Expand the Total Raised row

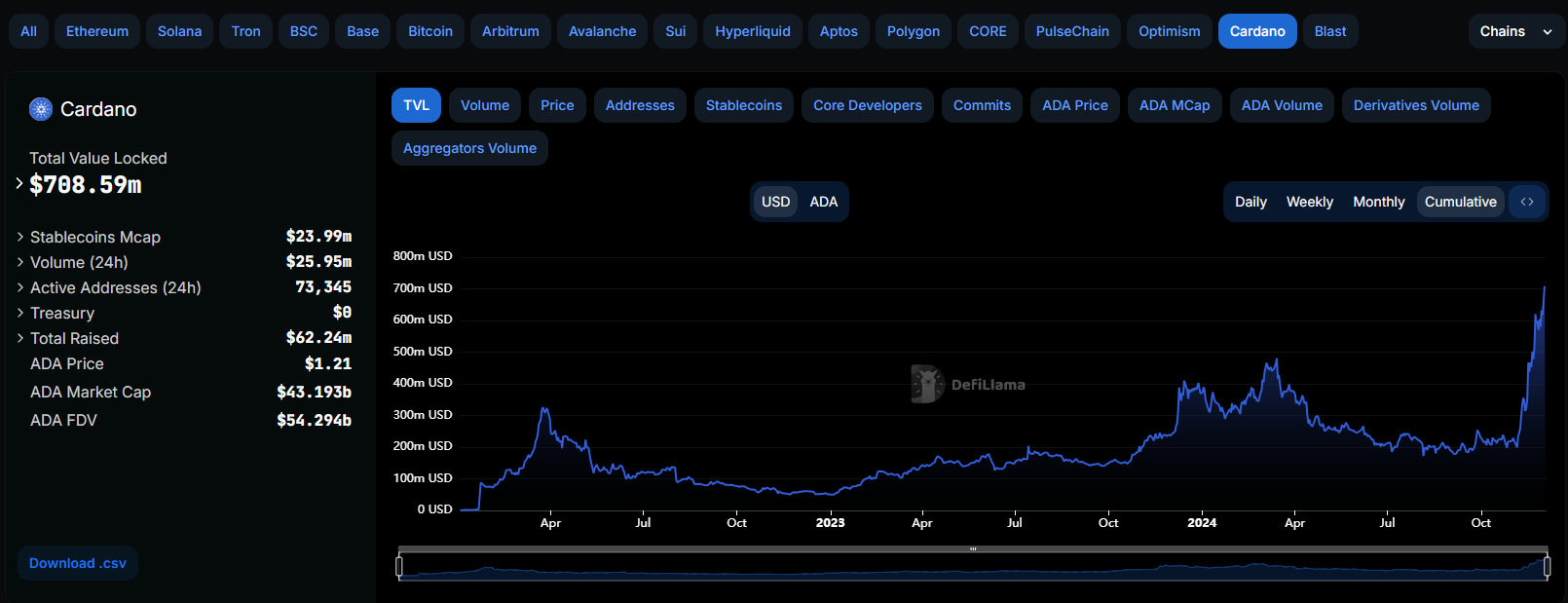click(20, 338)
